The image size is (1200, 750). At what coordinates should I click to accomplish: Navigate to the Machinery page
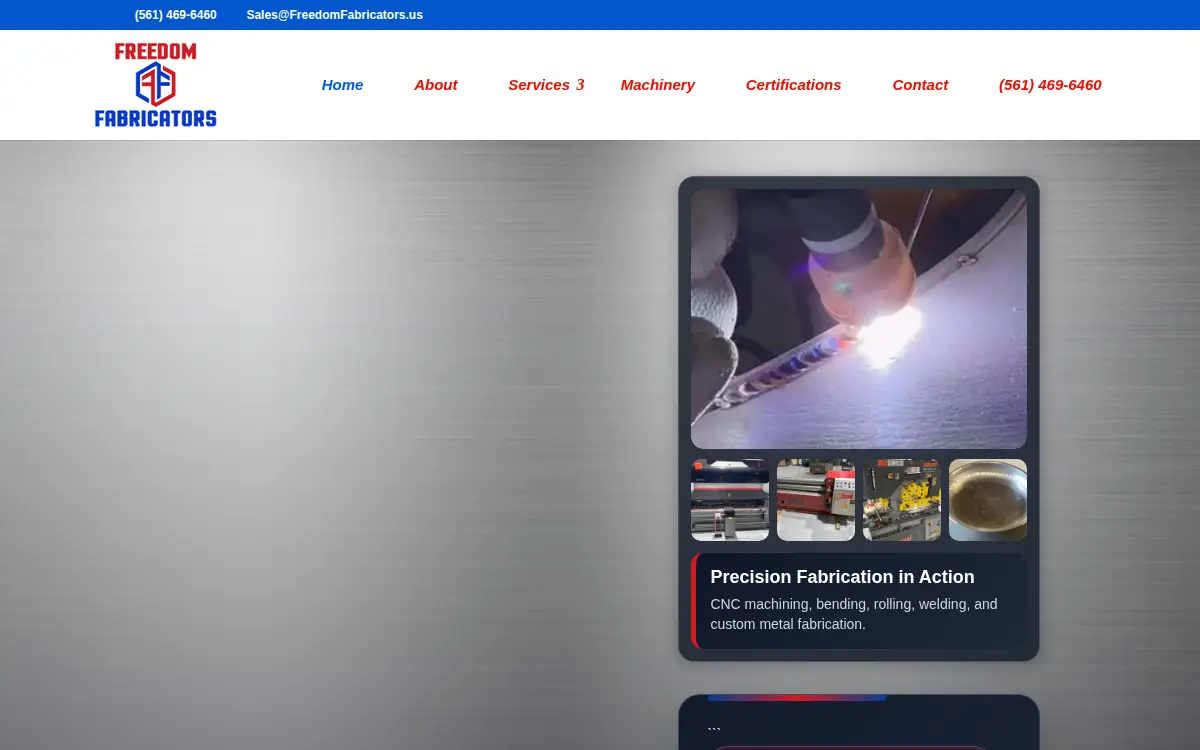tap(657, 85)
